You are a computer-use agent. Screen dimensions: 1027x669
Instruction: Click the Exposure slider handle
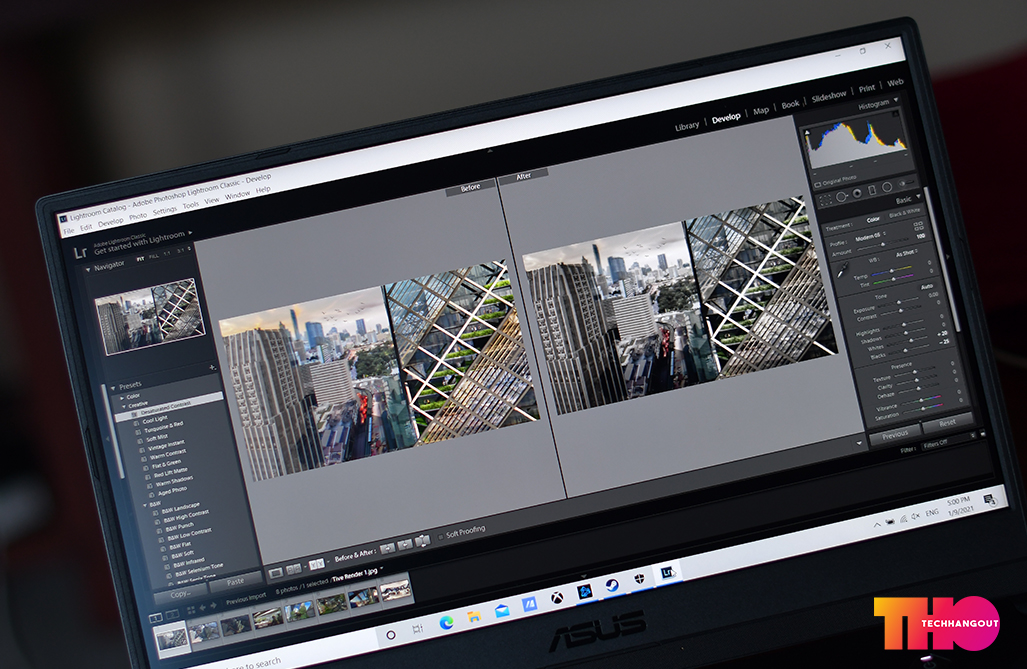click(x=900, y=302)
